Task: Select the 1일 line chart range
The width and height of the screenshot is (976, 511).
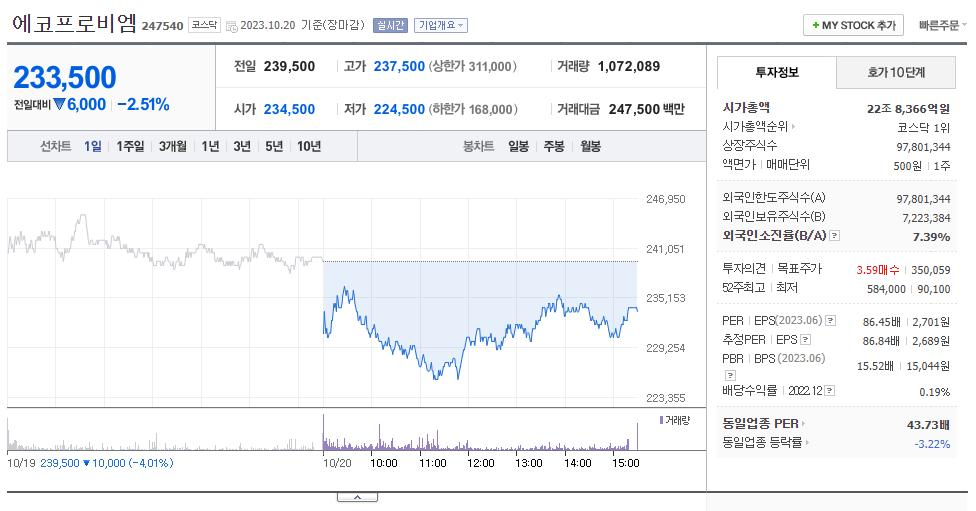Action: pyautogui.click(x=93, y=146)
